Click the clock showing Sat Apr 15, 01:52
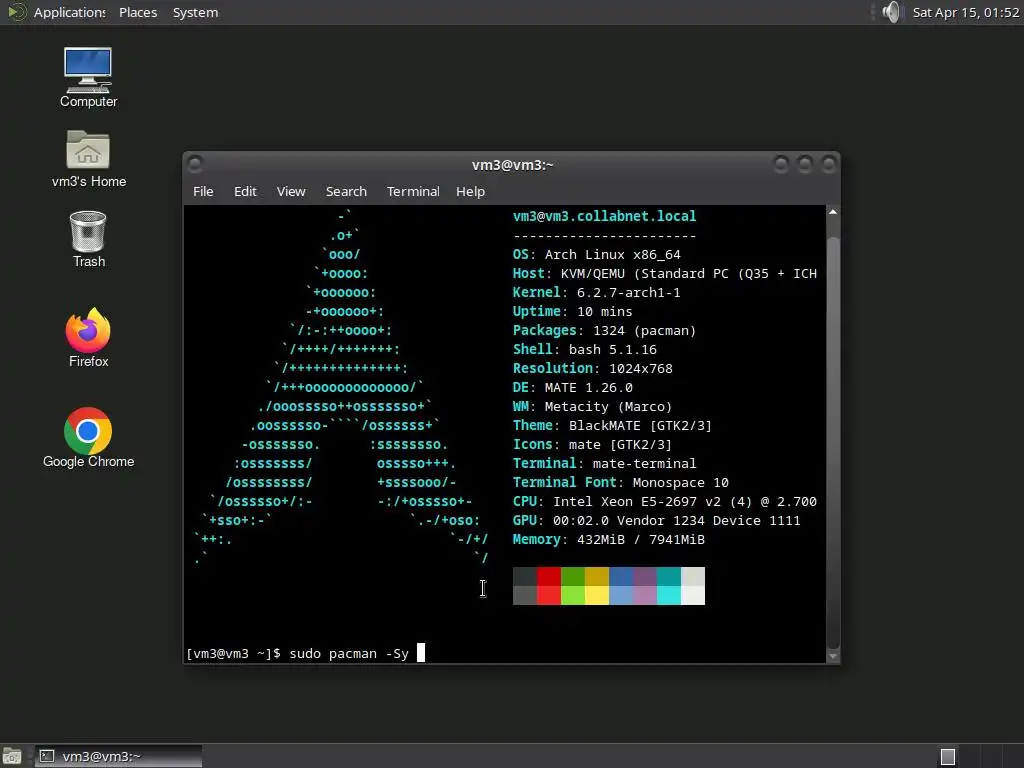 click(x=965, y=12)
